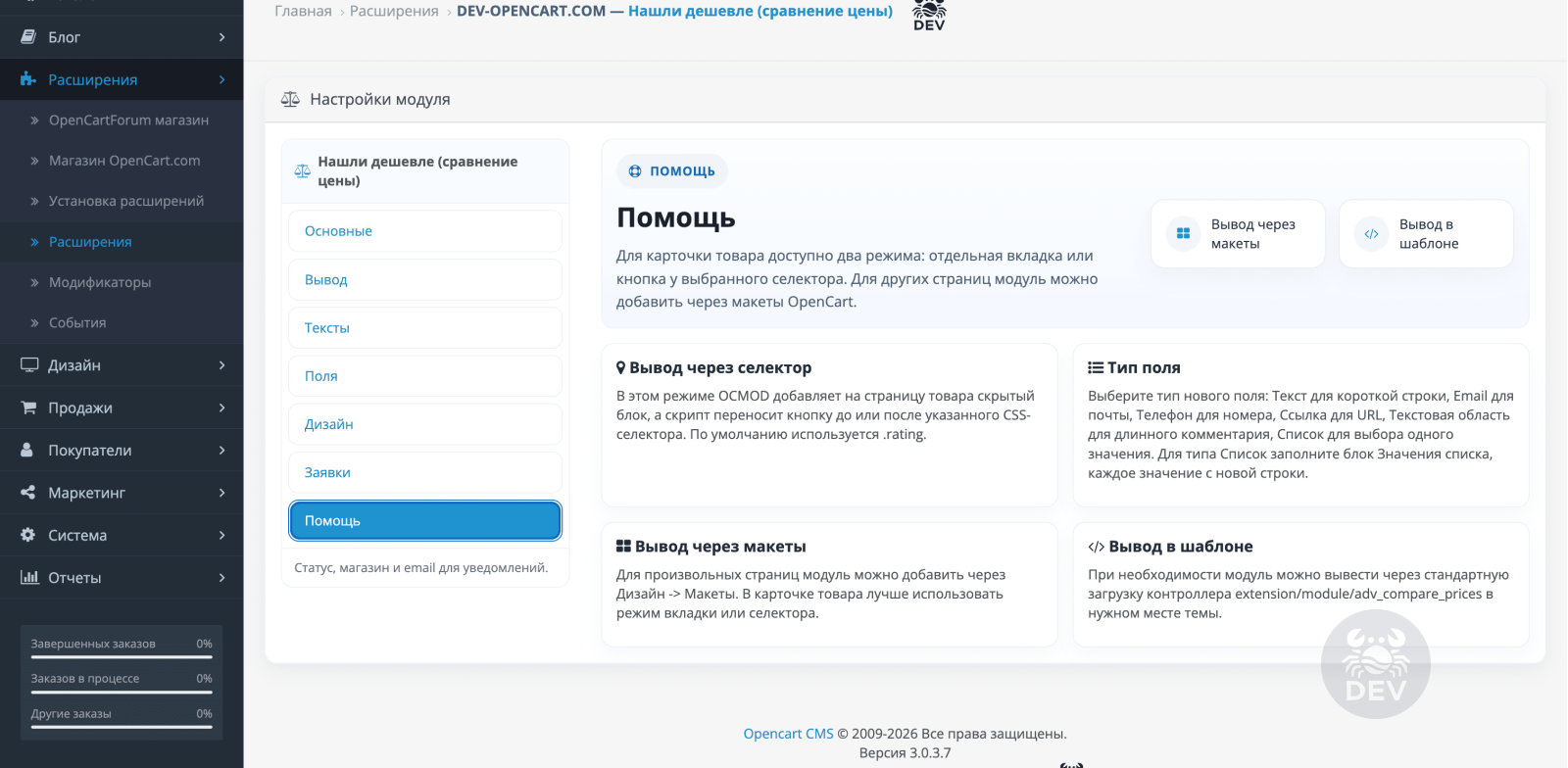This screenshot has width=1568, height=768.
Task: Select the active Помощь tab
Action: pos(425,520)
